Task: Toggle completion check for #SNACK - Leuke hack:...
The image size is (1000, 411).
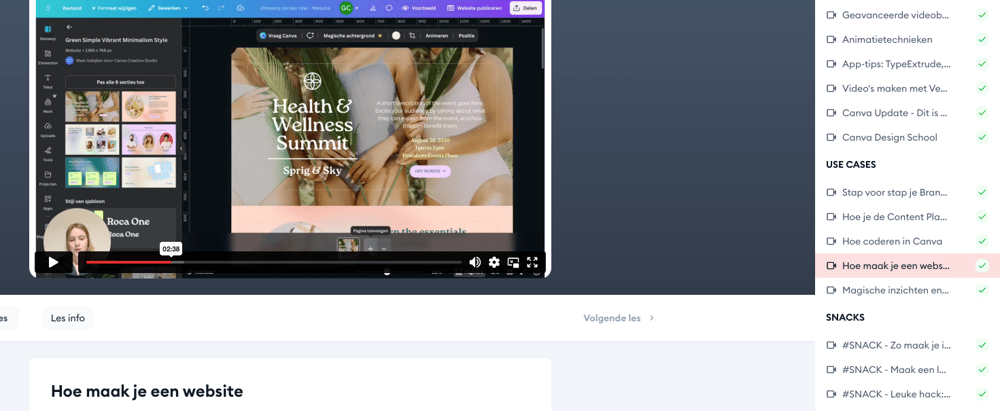Action: click(982, 394)
